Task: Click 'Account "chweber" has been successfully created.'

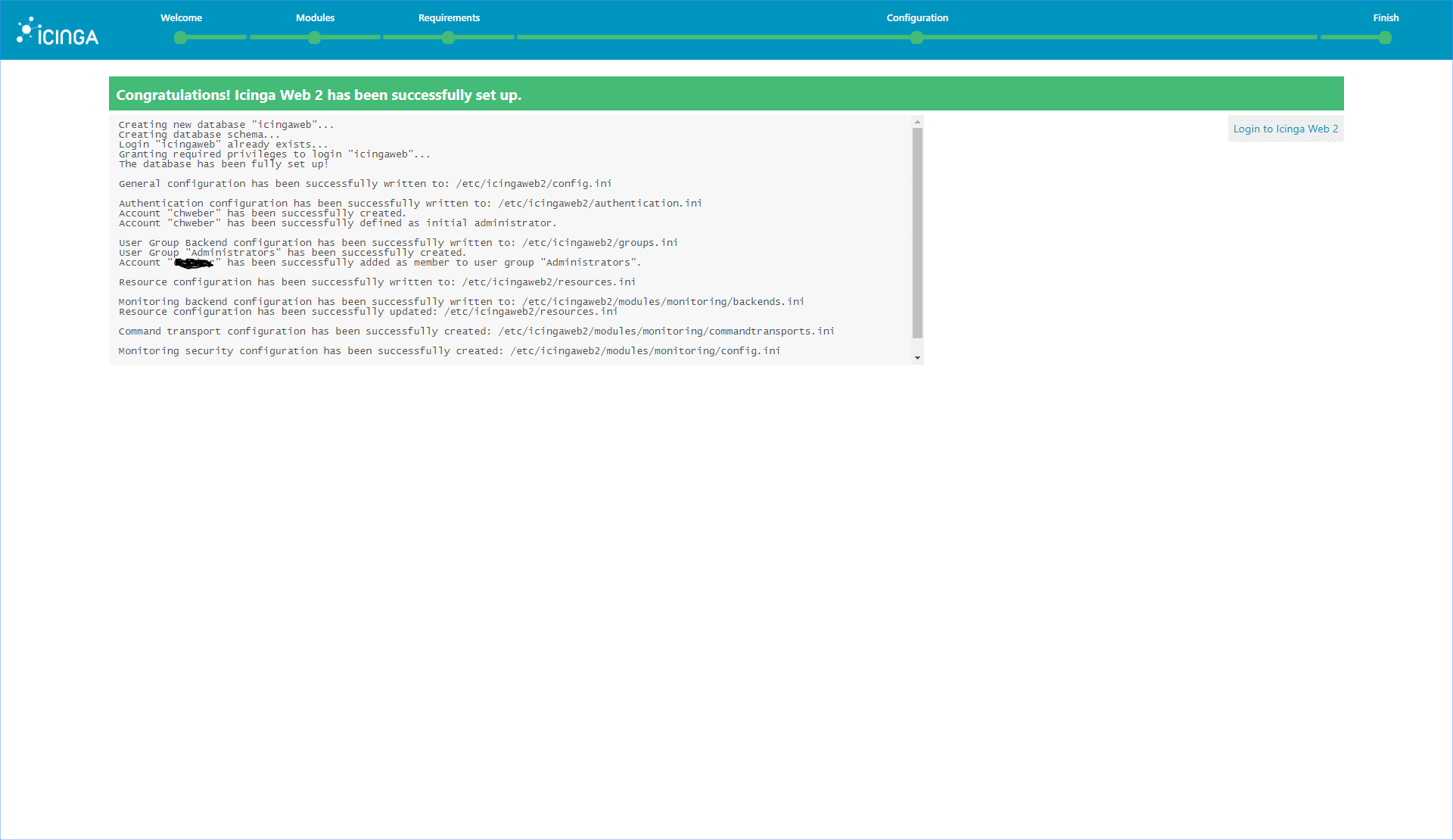Action: (x=262, y=213)
